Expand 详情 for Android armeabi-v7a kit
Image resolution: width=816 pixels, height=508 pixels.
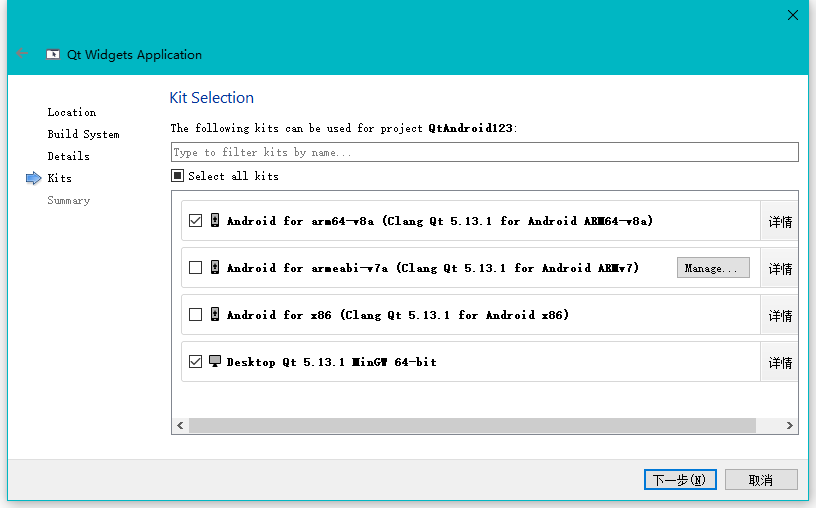[x=780, y=268]
